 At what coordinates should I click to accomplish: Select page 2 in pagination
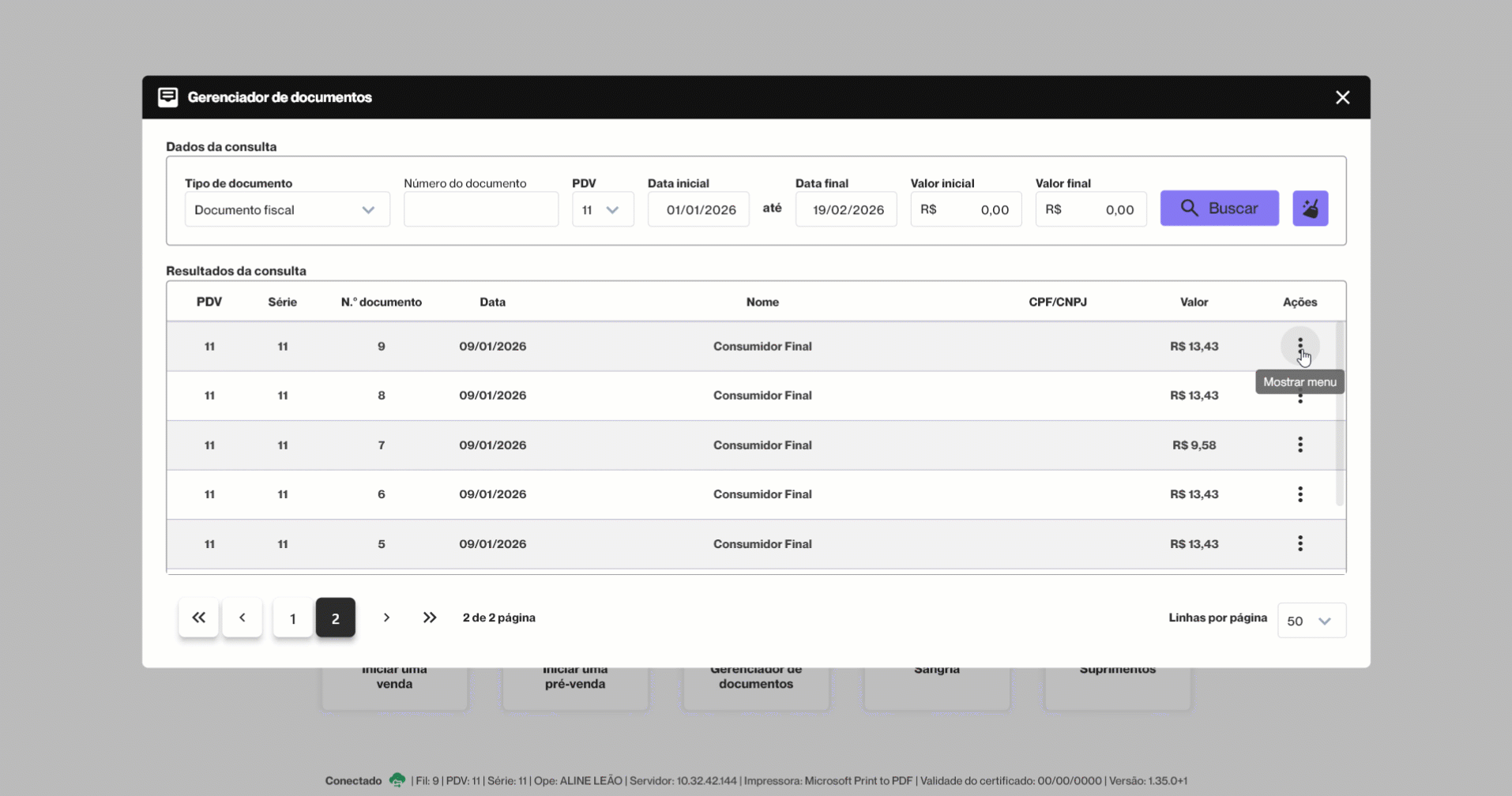(336, 618)
